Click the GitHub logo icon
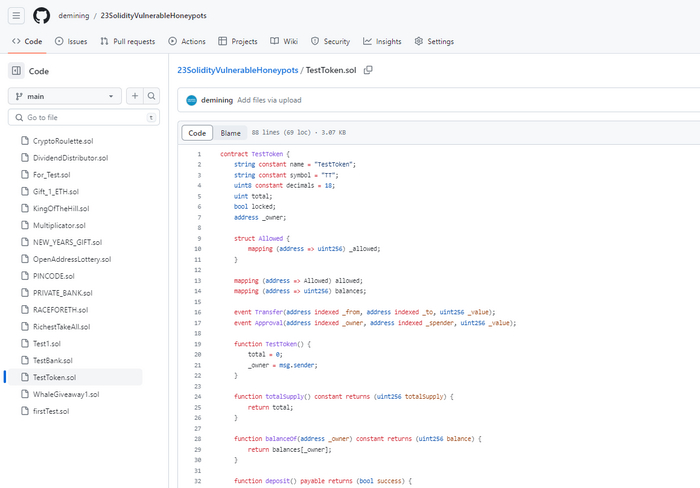The image size is (700, 488). click(41, 17)
